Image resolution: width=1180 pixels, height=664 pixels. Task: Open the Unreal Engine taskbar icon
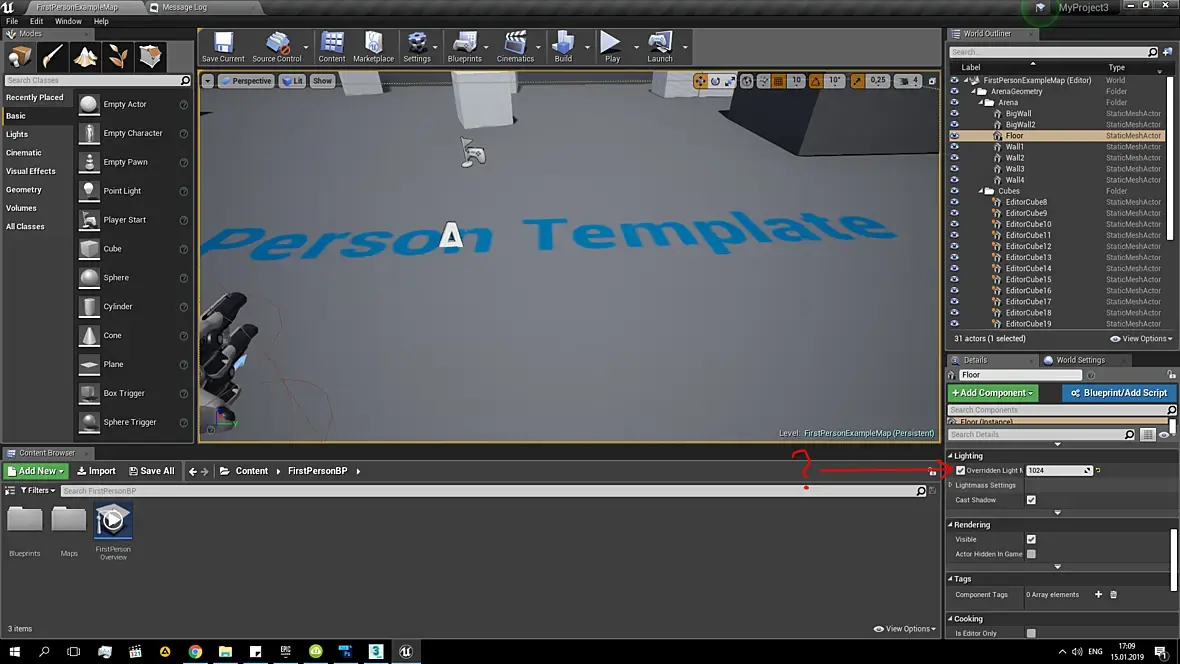[406, 651]
